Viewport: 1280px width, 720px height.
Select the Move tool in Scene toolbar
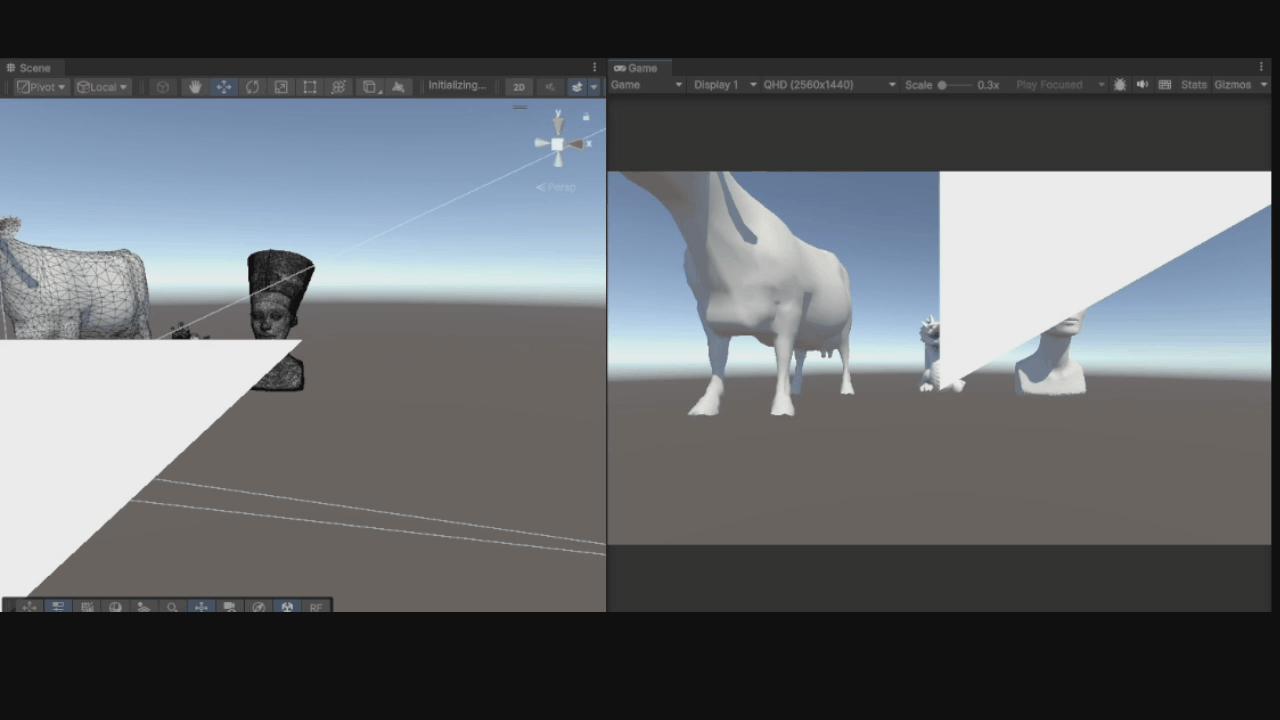click(x=223, y=87)
